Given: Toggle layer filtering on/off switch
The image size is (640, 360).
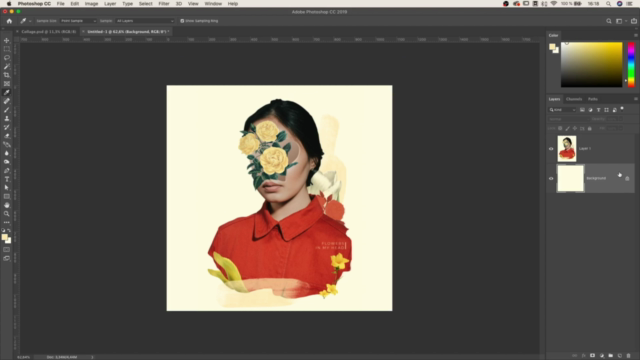Looking at the screenshot, I should 622,109.
